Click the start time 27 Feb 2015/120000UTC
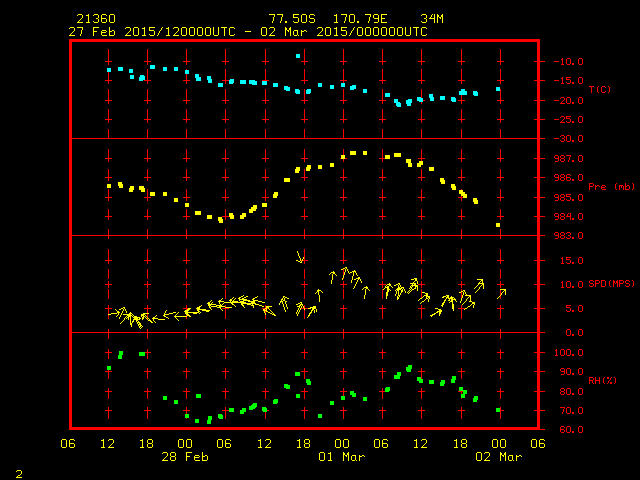 click(x=152, y=32)
